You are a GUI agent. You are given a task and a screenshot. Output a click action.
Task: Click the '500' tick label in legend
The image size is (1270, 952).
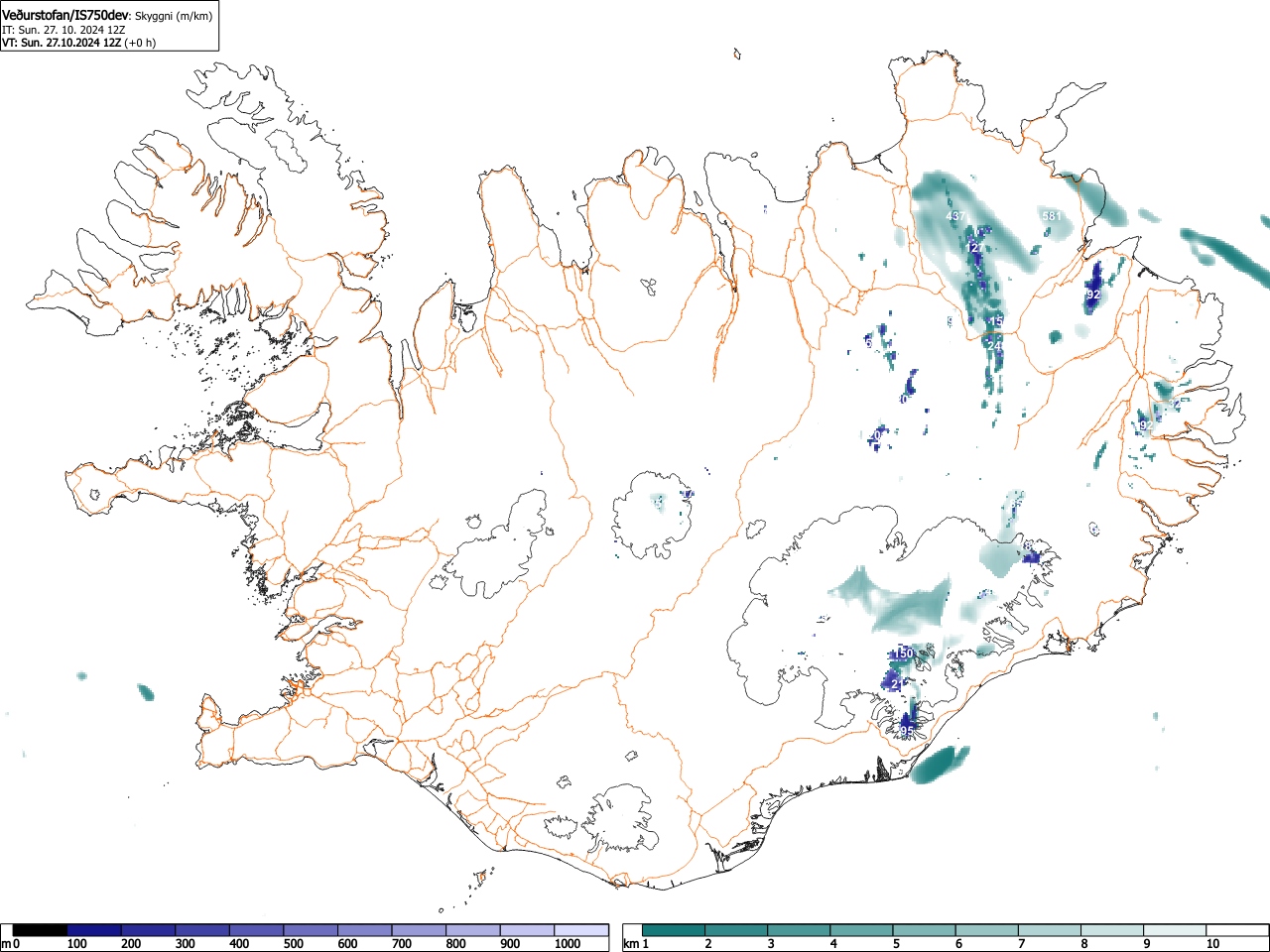click(294, 944)
